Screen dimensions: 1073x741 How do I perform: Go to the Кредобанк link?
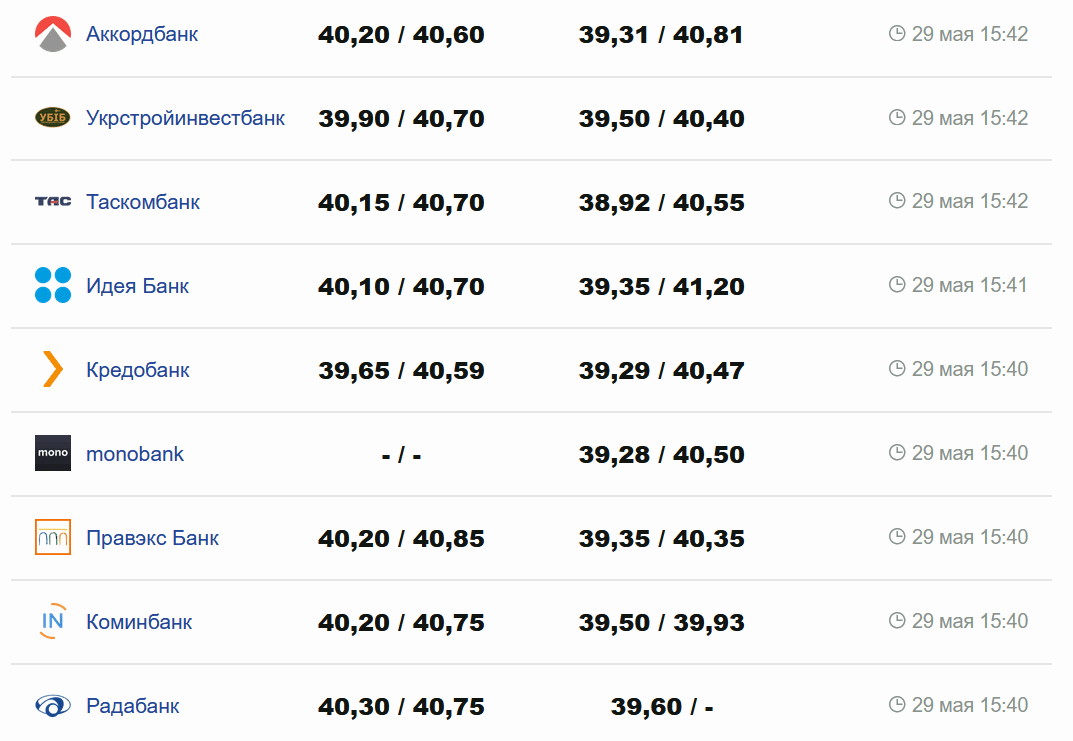pos(138,370)
